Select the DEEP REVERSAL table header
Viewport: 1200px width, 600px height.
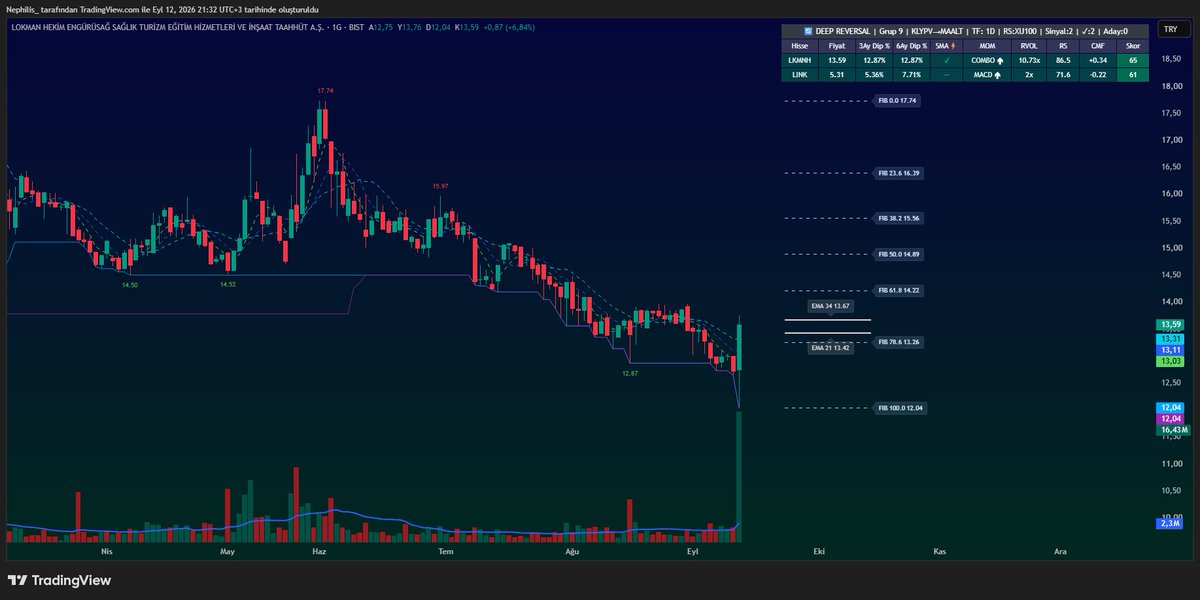967,31
